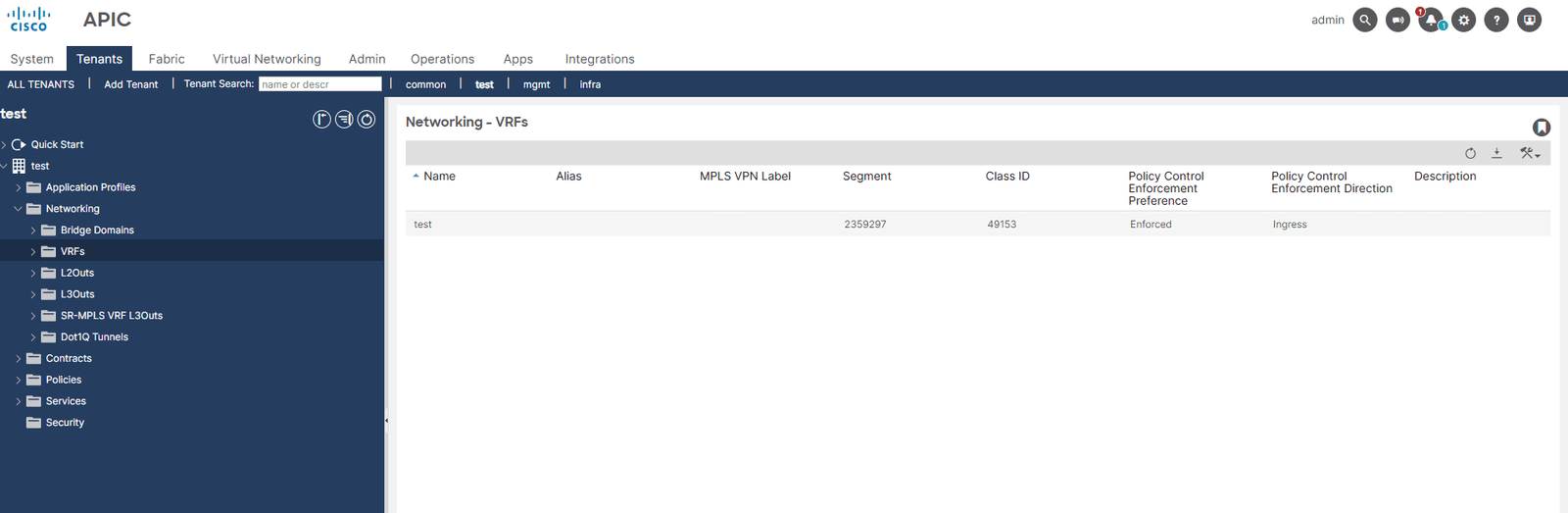Click the Contracts folder icon
This screenshot has height=513, width=1568.
(33, 358)
